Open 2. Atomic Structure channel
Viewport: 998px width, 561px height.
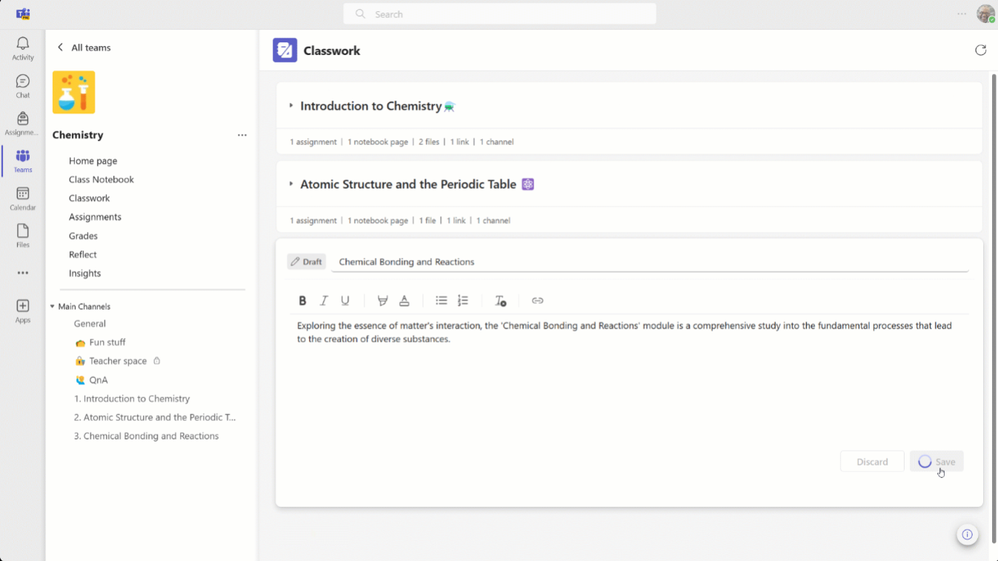click(x=155, y=417)
